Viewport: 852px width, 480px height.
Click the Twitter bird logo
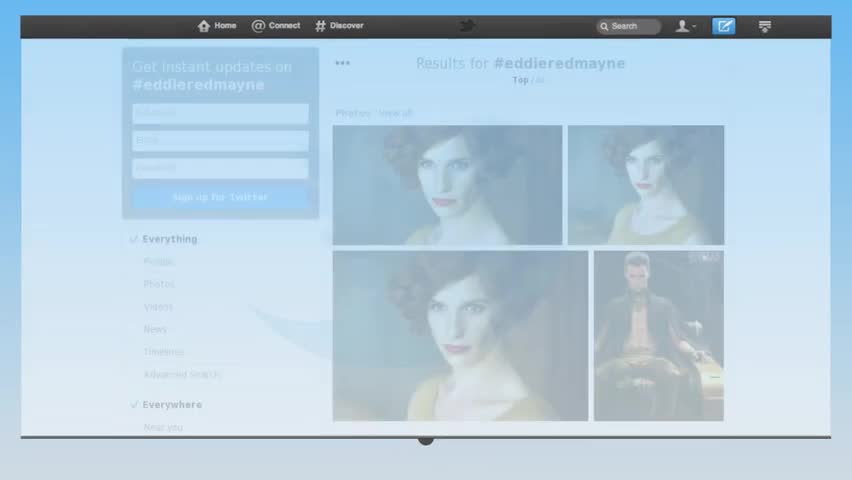click(x=467, y=26)
